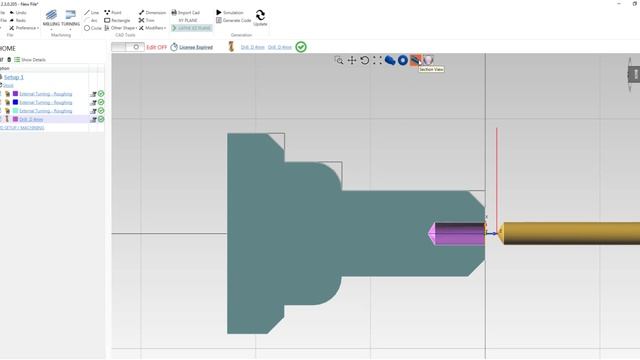Open second Drill link in status bar
Screen dimensions: 640x360
[x=280, y=47]
